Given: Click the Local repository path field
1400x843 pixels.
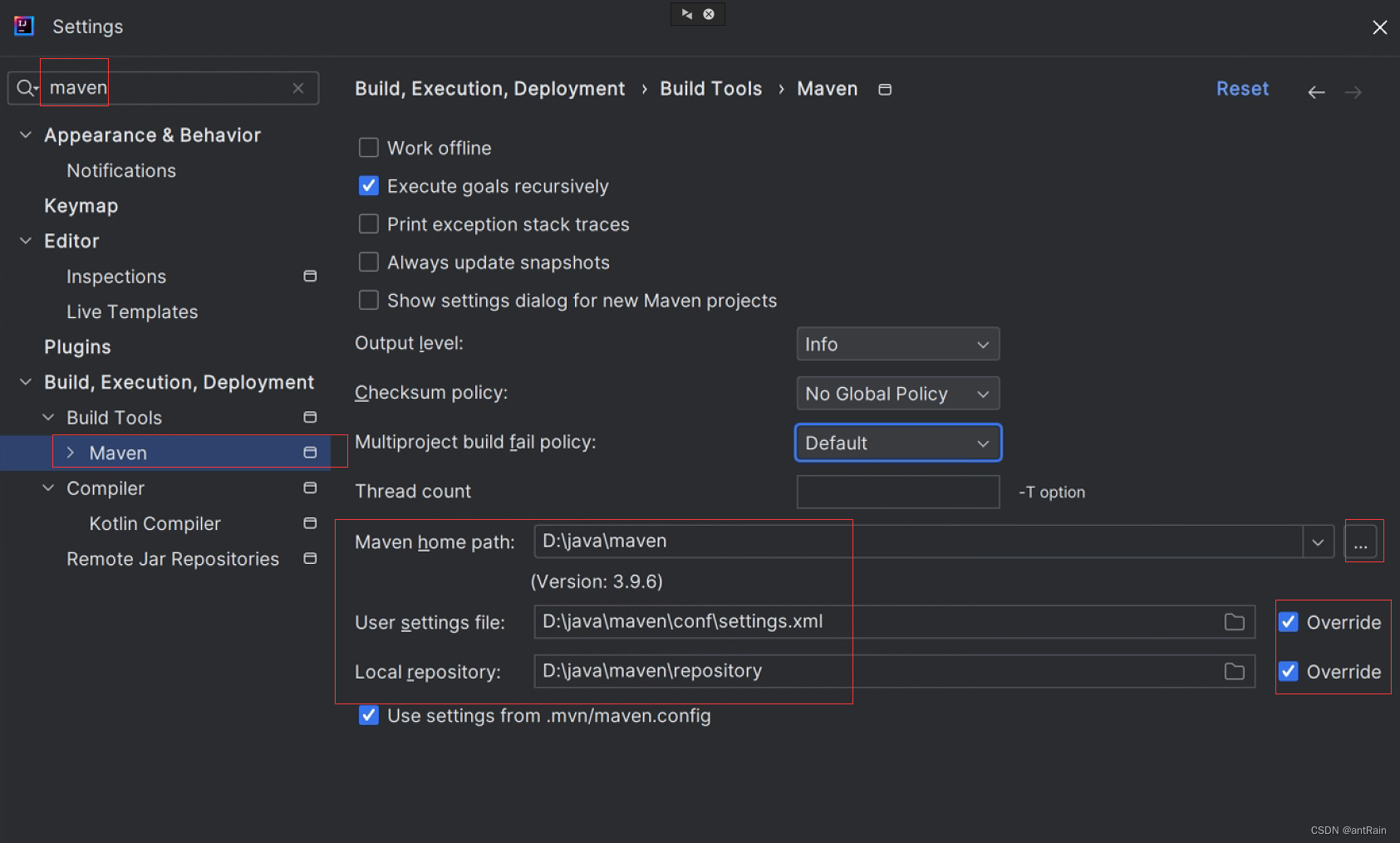Looking at the screenshot, I should 894,671.
